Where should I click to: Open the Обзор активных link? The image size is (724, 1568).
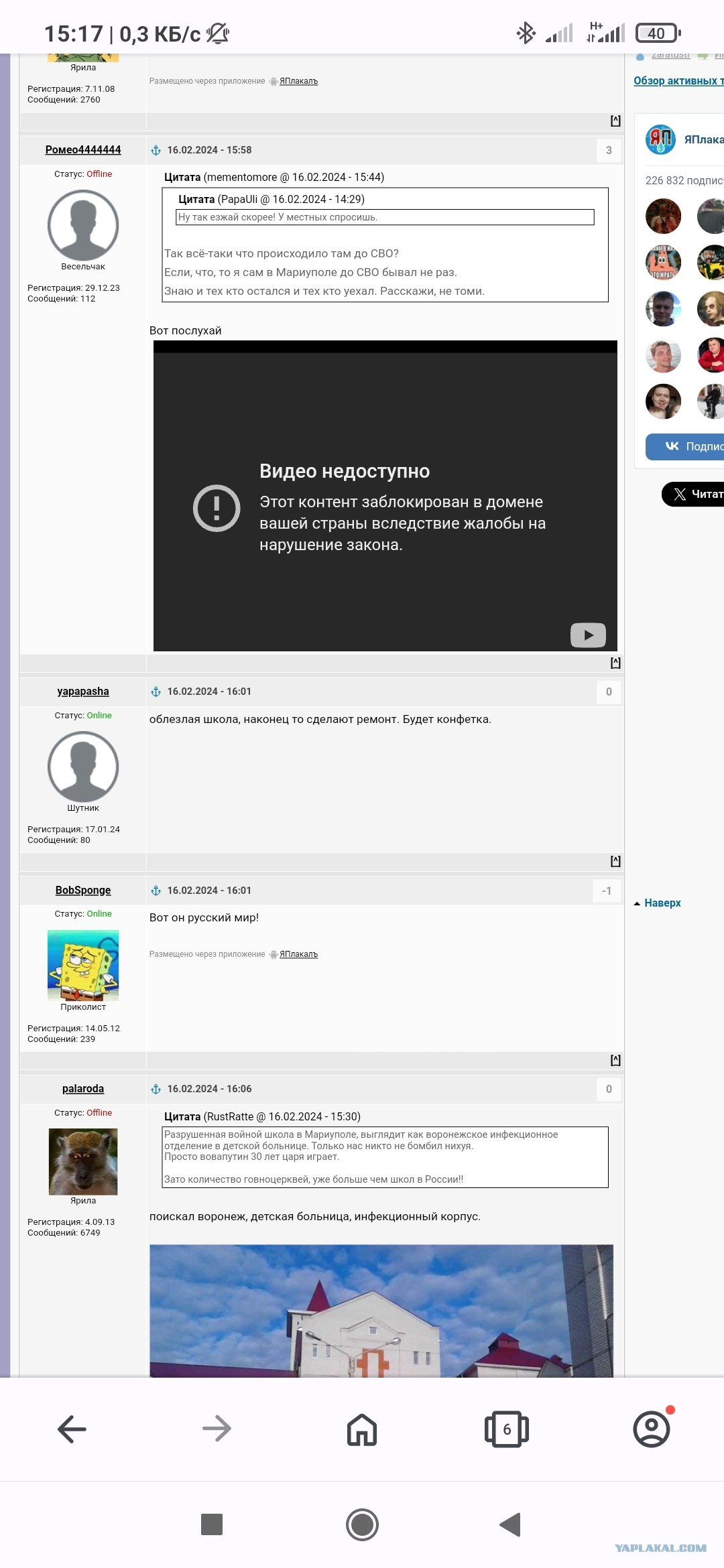(678, 80)
